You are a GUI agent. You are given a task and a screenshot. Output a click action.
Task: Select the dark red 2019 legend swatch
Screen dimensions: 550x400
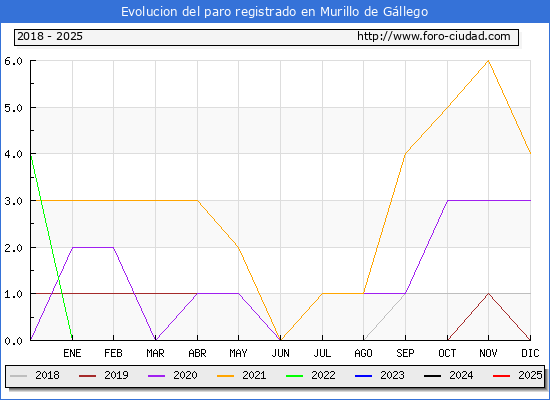click(x=87, y=376)
